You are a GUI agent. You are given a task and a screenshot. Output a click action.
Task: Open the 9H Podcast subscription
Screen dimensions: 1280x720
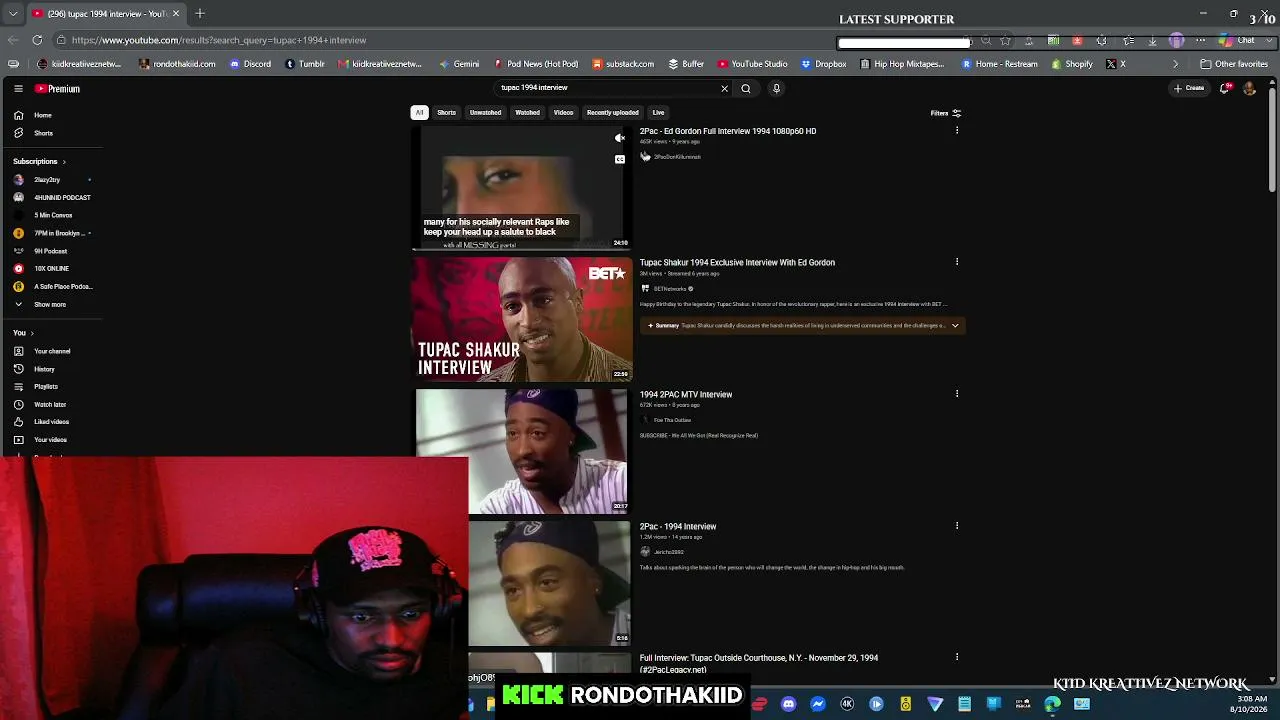[50, 251]
